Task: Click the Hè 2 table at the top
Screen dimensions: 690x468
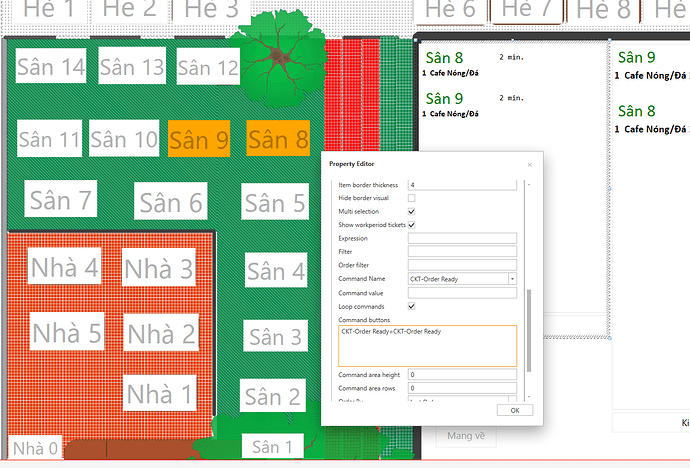Action: [x=130, y=10]
